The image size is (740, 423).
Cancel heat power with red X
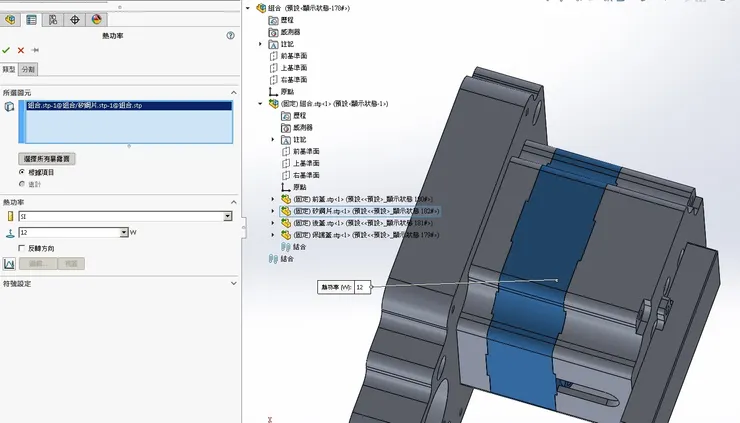pyautogui.click(x=21, y=50)
